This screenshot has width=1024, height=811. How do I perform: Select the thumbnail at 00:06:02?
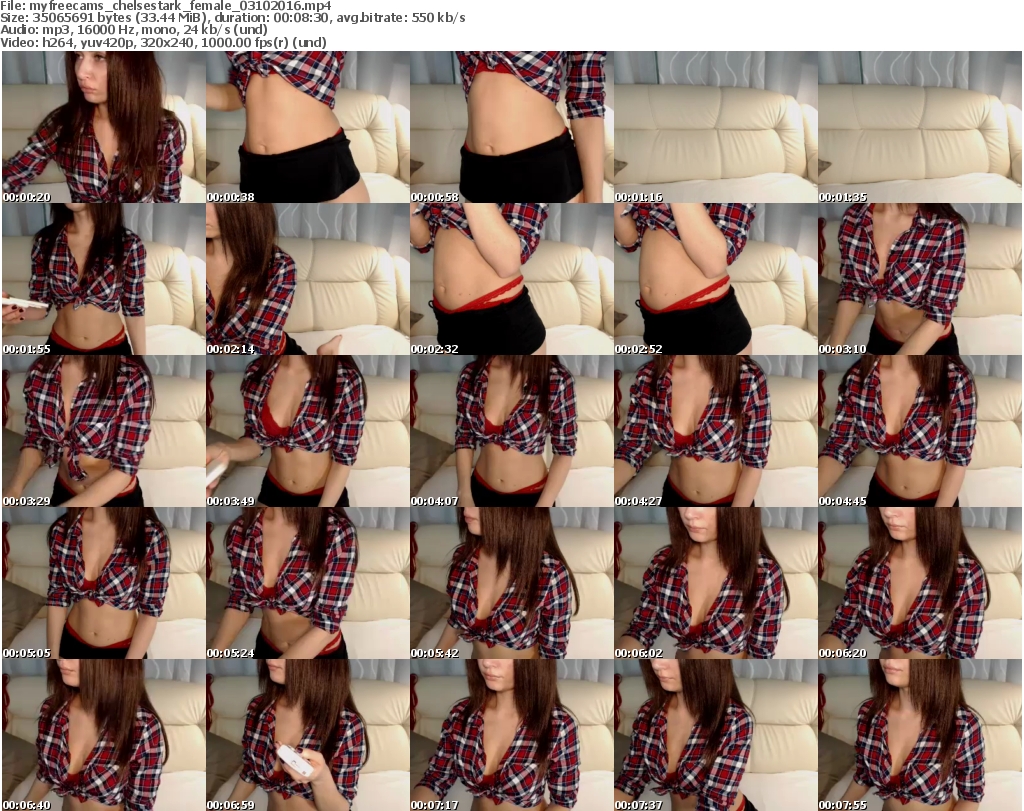716,583
